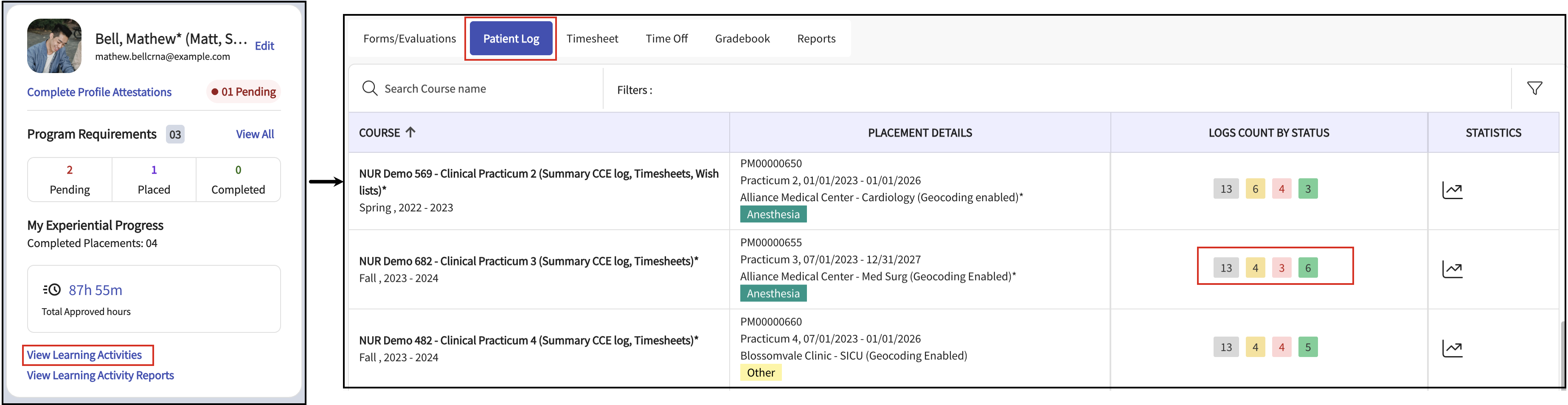Open statistics chart for NUR Demo 569
The image size is (1568, 405).
click(x=1453, y=190)
